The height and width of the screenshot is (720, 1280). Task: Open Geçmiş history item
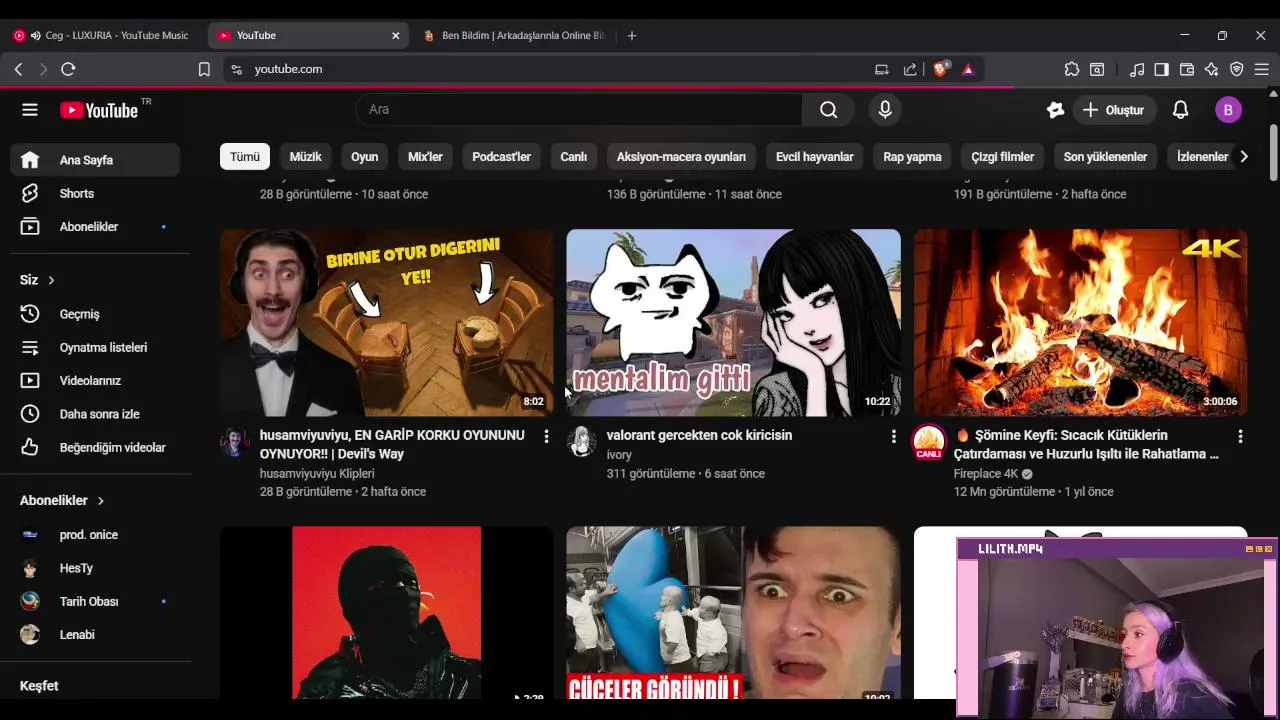coord(96,314)
